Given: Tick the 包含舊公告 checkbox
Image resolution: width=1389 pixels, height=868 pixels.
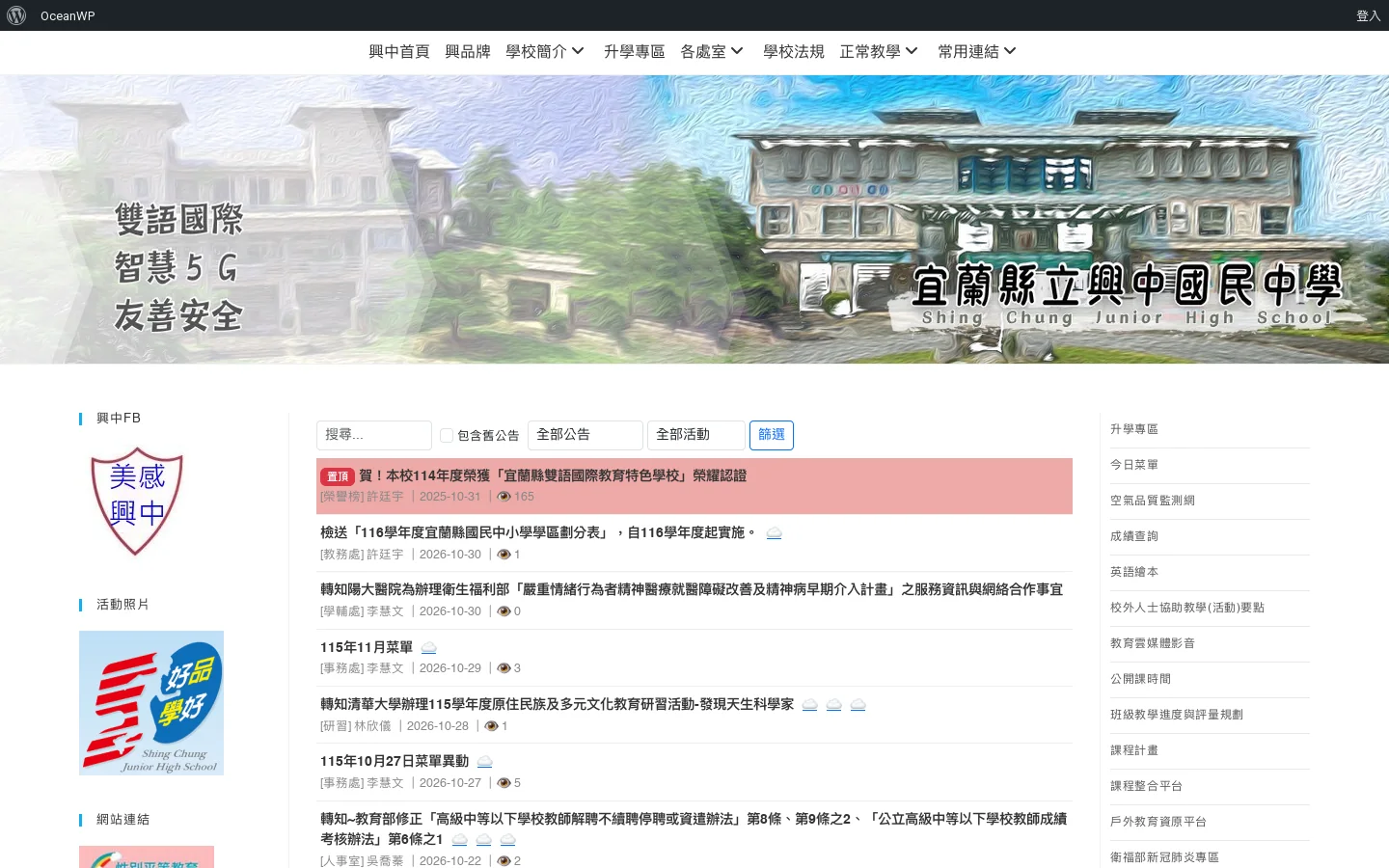Looking at the screenshot, I should pyautogui.click(x=447, y=436).
